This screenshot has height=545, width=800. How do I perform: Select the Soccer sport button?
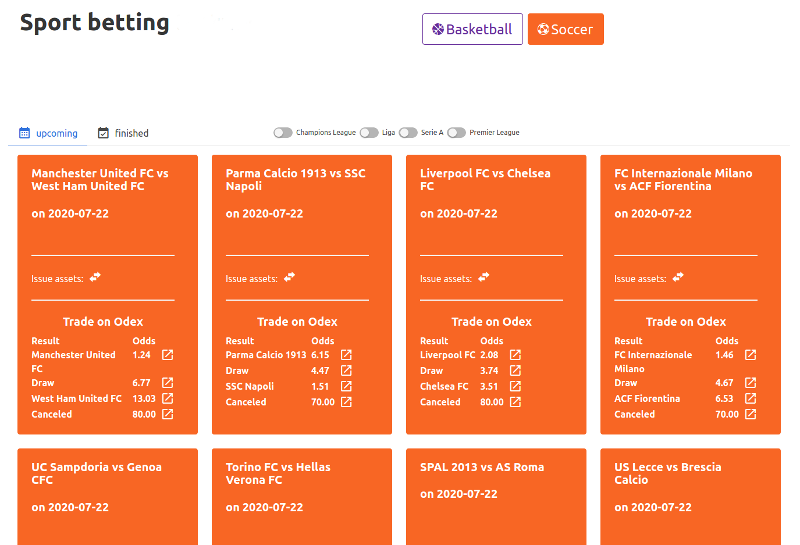tap(566, 29)
